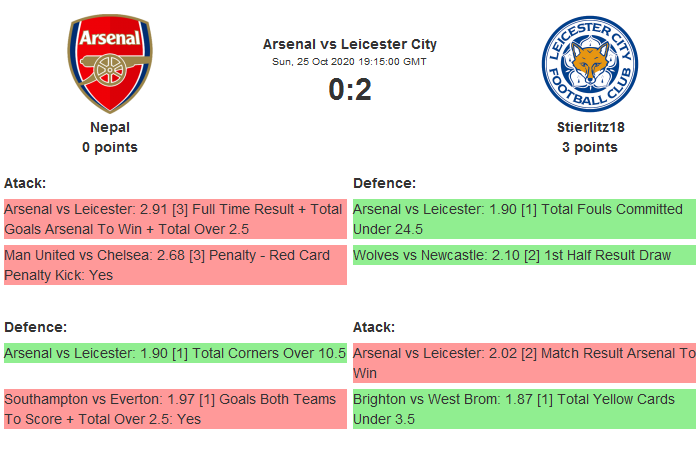Select the Wolves vs Newcastle 1st Half Draw bet
Screen dimensions: 700x460
click(524, 255)
